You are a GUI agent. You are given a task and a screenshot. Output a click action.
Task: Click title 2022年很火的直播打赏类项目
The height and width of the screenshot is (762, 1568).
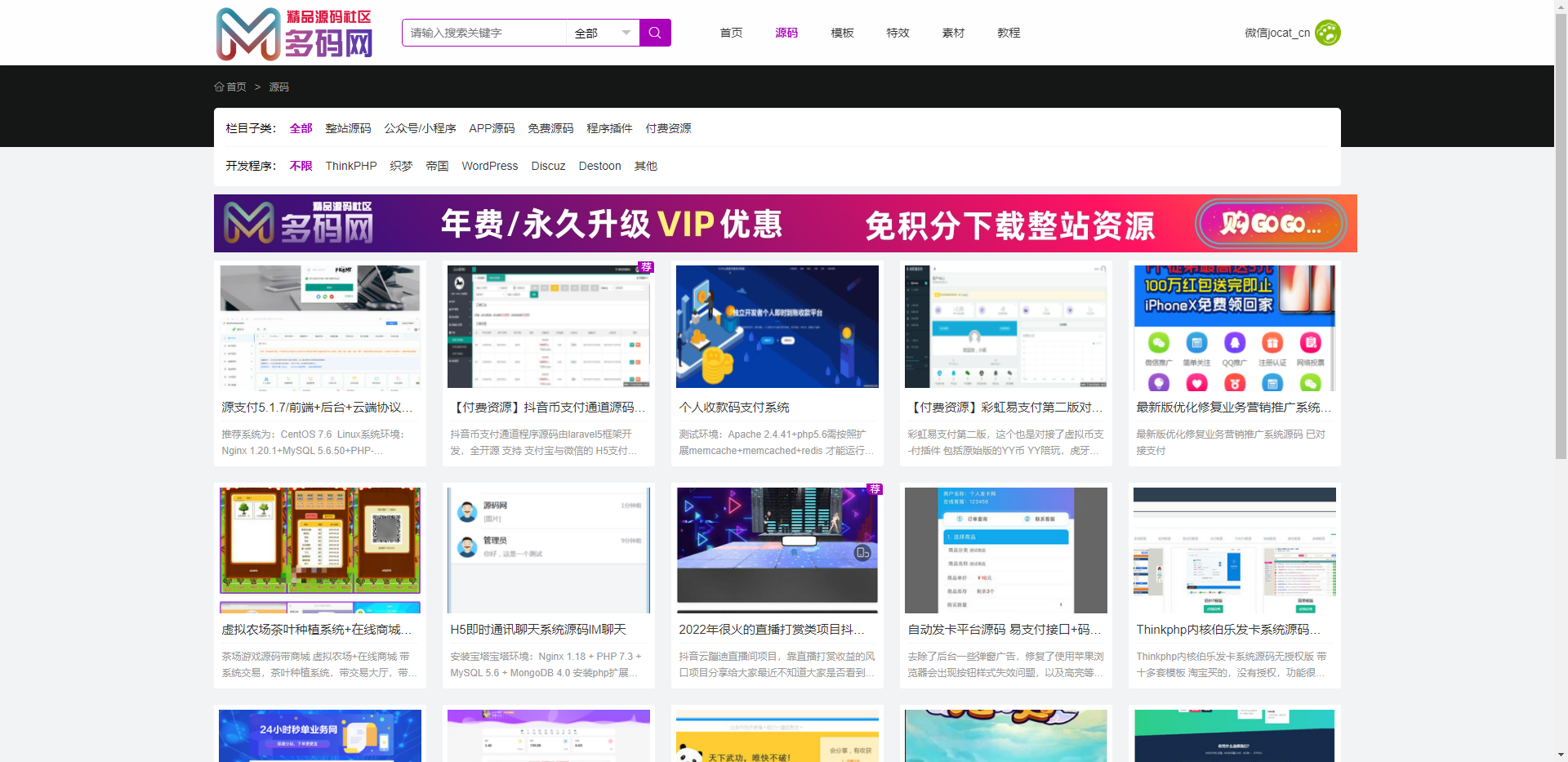click(x=772, y=629)
